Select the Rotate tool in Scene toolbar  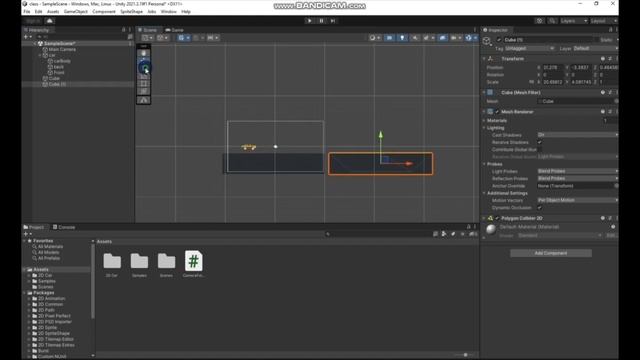tap(144, 68)
